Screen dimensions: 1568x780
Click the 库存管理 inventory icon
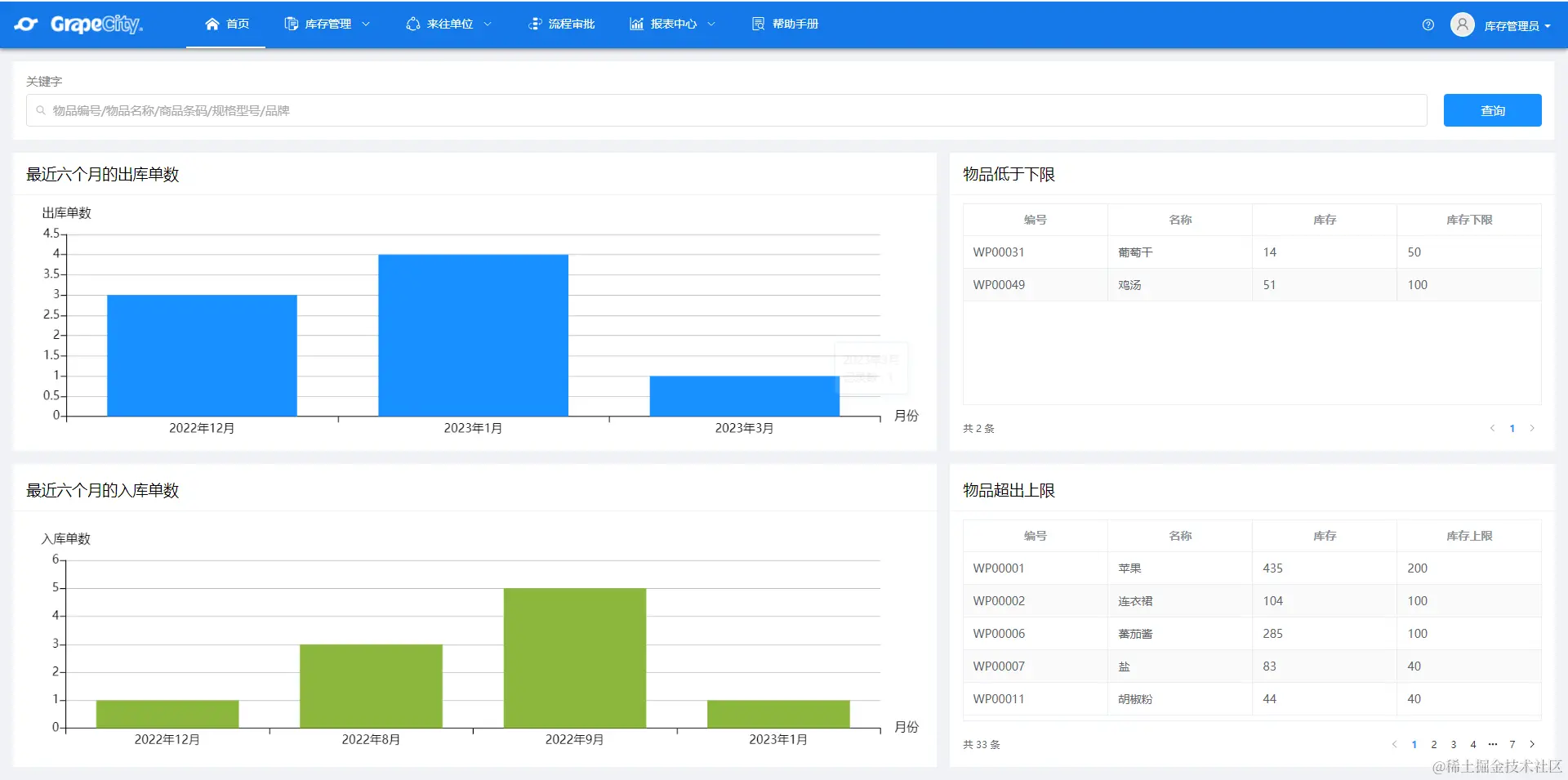(291, 24)
